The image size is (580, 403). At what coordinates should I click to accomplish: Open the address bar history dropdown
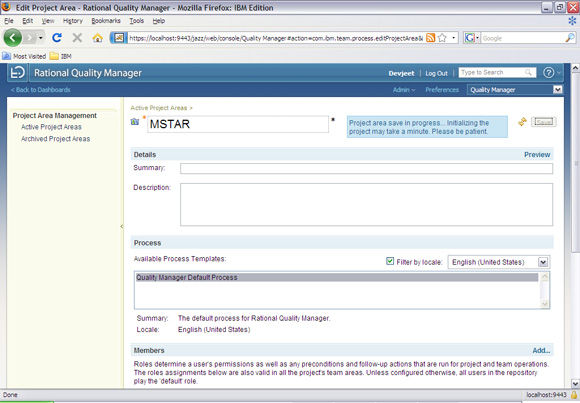pyautogui.click(x=453, y=38)
